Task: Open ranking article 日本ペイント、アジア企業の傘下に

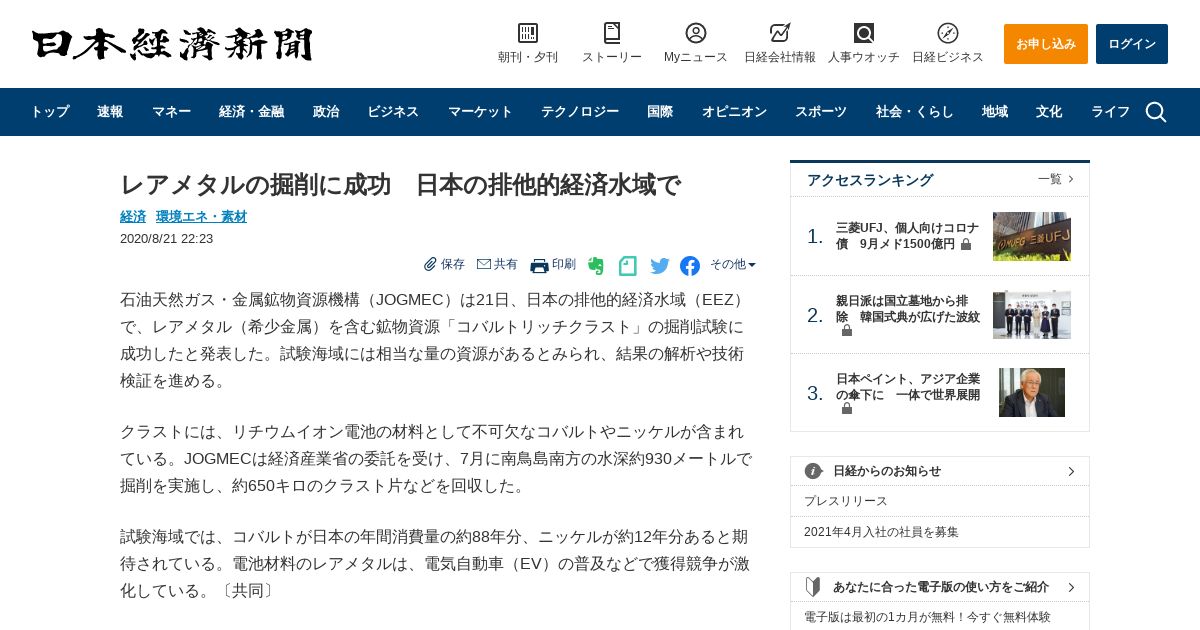Action: click(907, 393)
